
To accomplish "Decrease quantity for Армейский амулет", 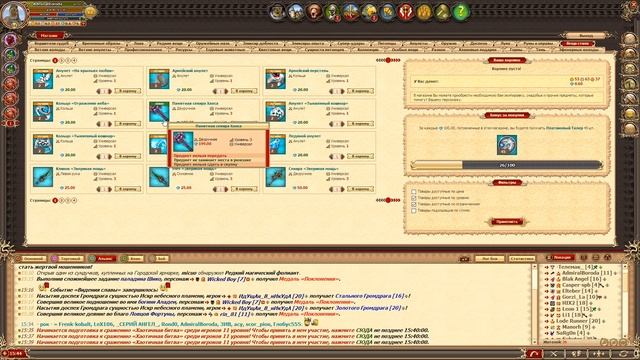I will 215,91.
